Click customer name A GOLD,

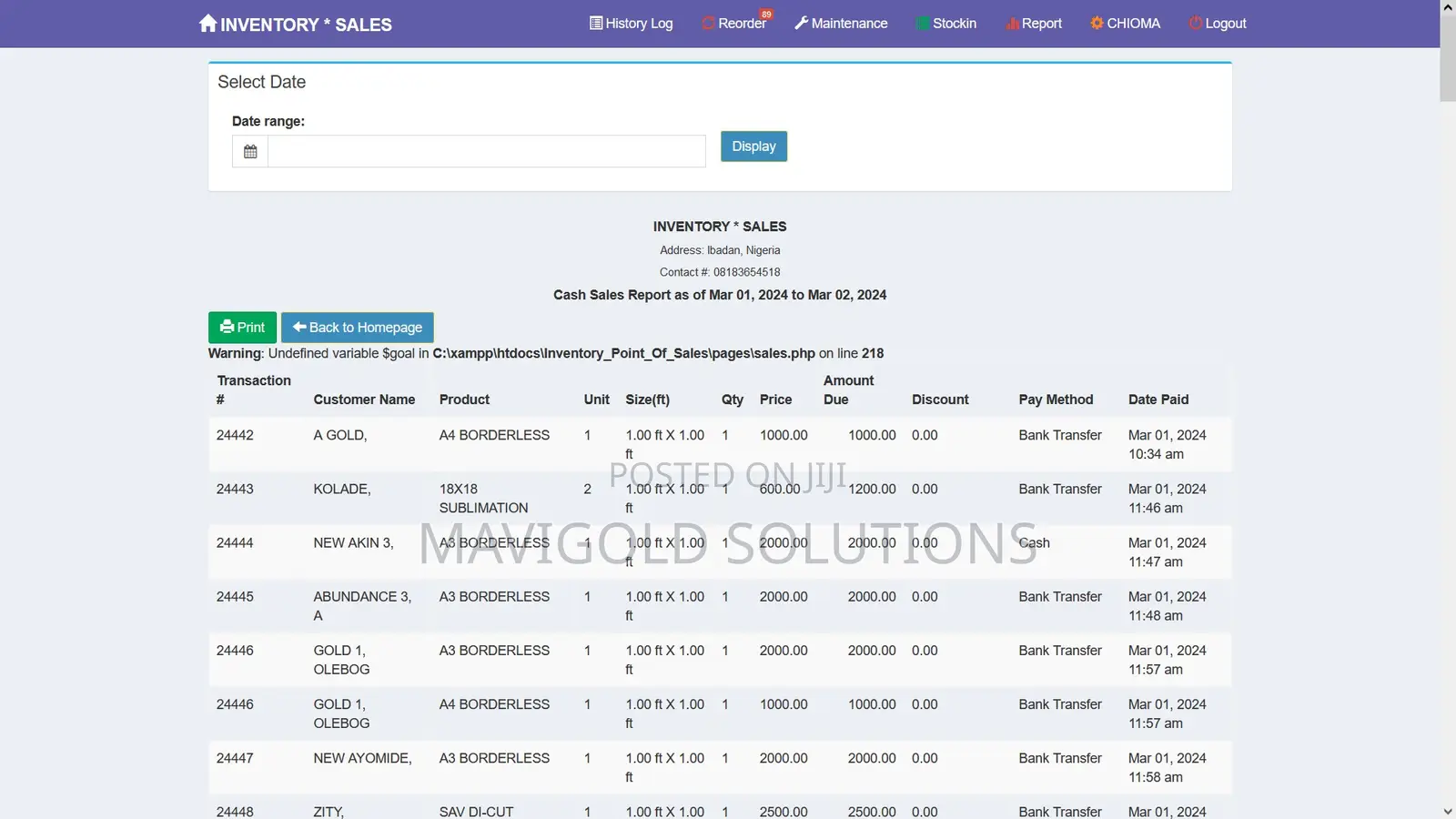[x=340, y=435]
